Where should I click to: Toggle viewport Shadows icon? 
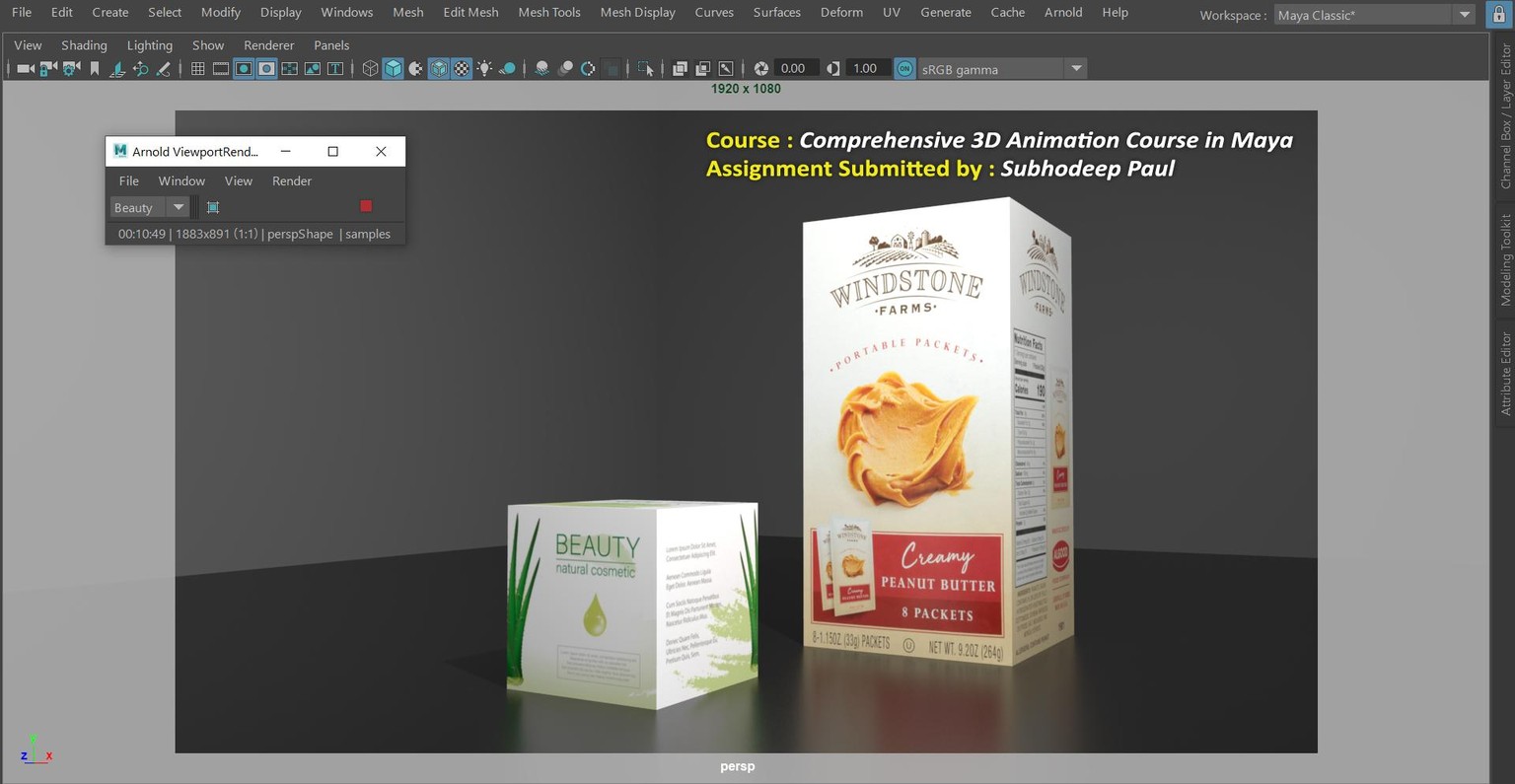pyautogui.click(x=507, y=69)
